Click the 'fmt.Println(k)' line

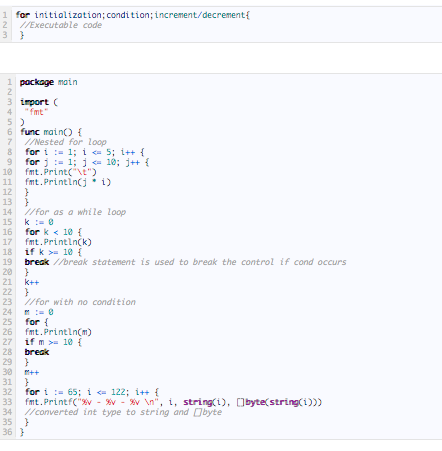coord(58,242)
